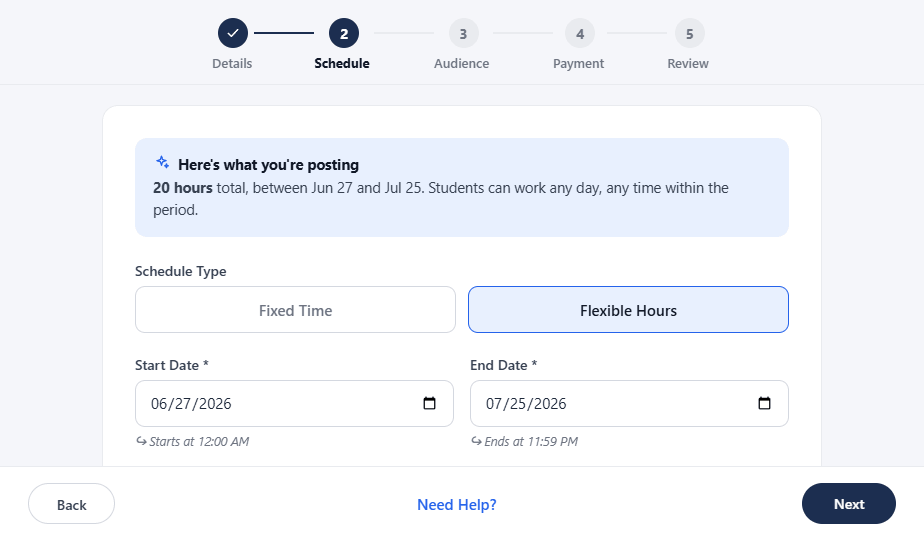Click the Back button
This screenshot has height=540, width=924.
(71, 504)
